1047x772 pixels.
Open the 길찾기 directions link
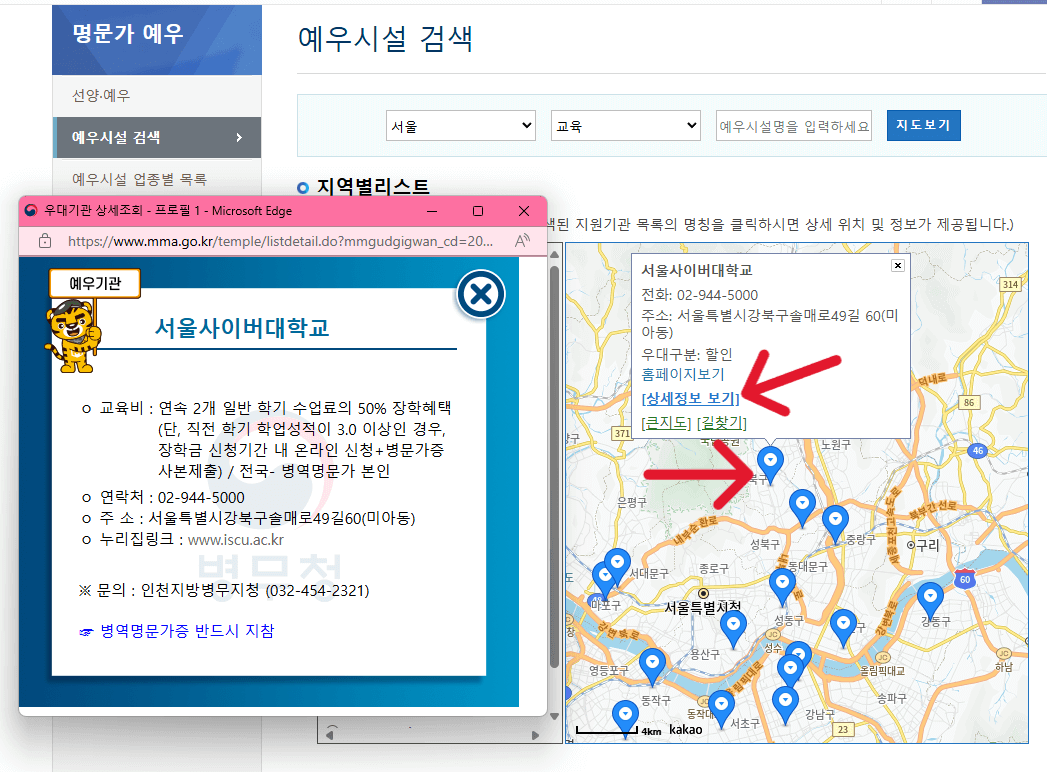point(722,423)
